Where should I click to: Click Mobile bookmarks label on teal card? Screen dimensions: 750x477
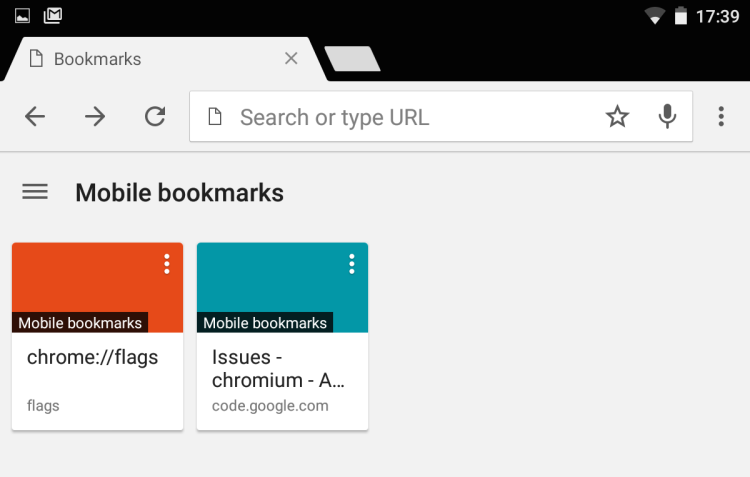pyautogui.click(x=265, y=323)
